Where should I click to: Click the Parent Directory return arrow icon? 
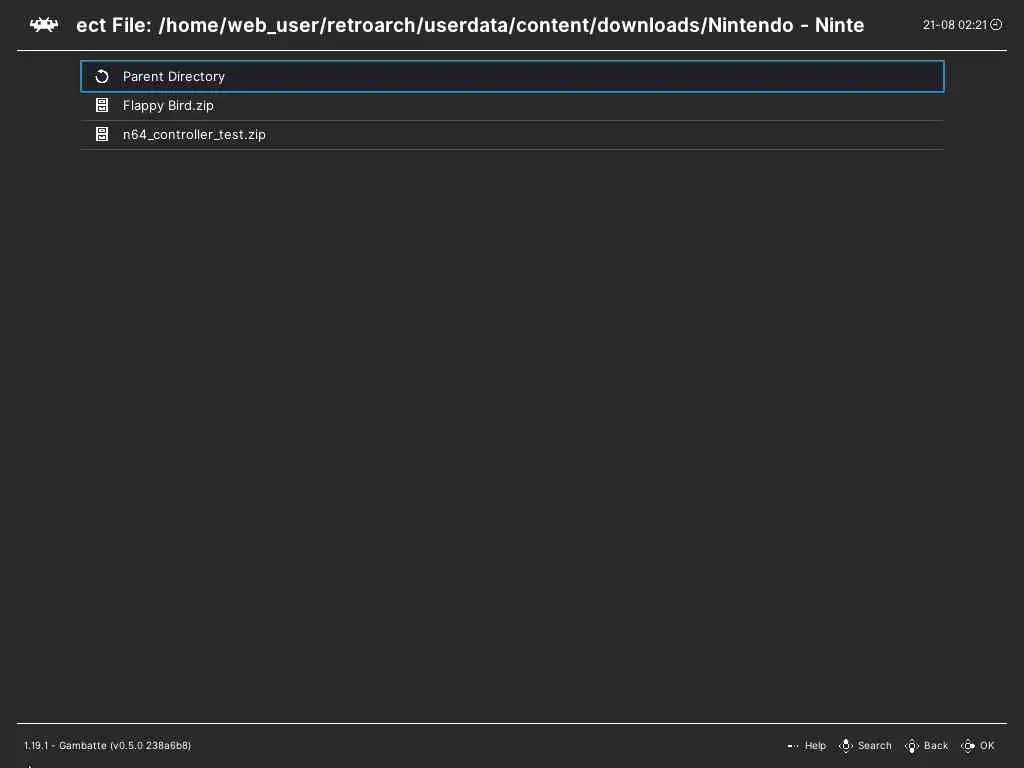pyautogui.click(x=102, y=76)
